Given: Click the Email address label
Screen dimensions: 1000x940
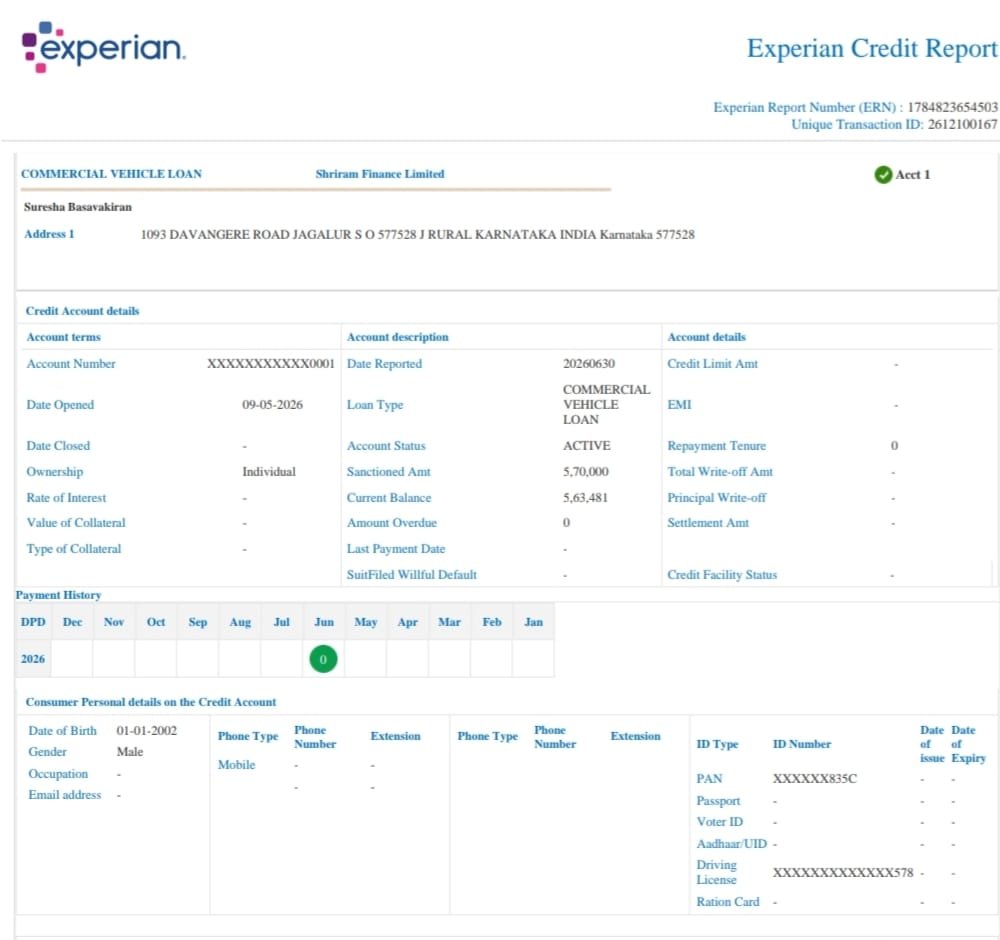Looking at the screenshot, I should point(64,795).
